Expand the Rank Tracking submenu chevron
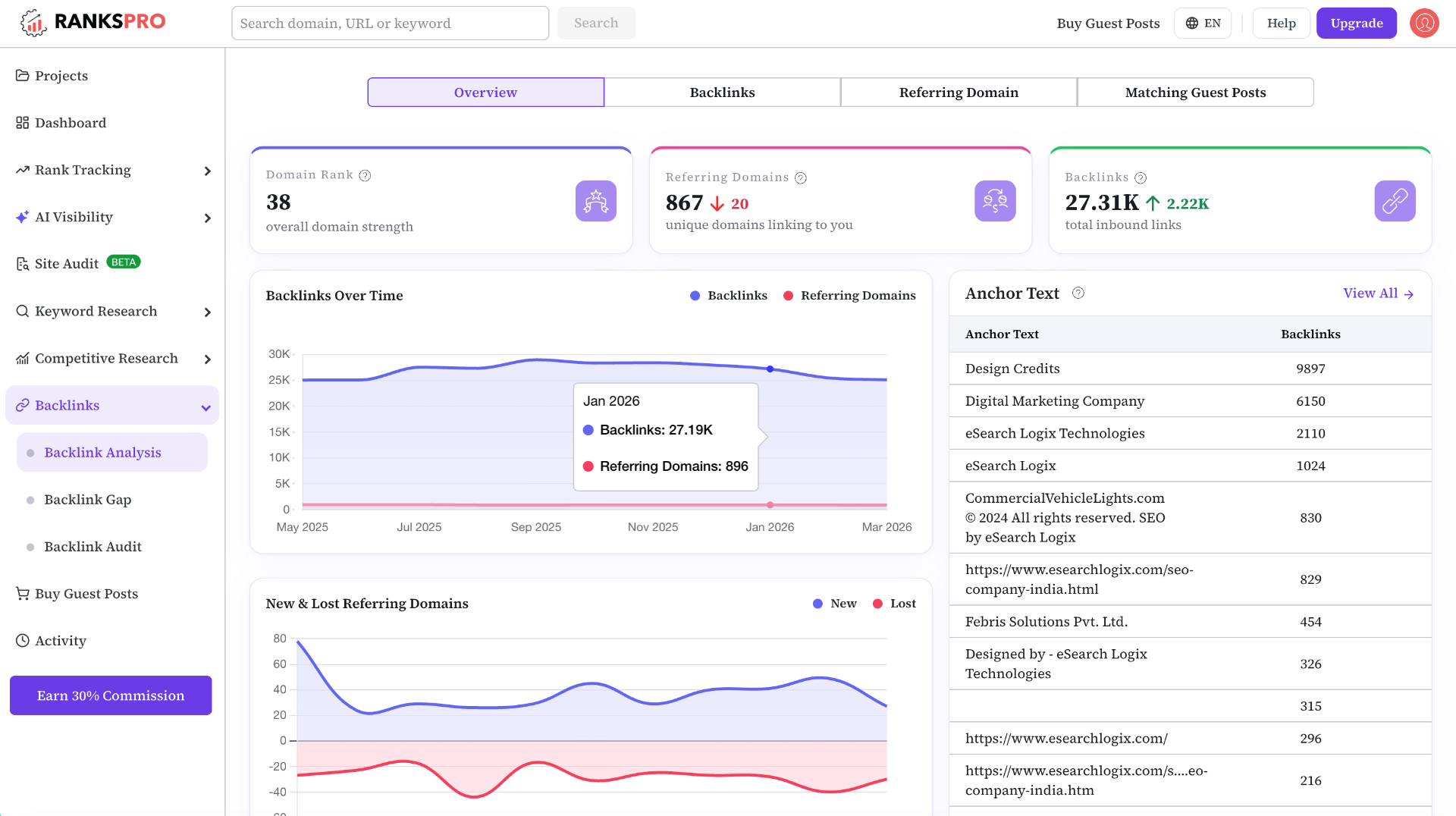The height and width of the screenshot is (816, 1456). (x=207, y=171)
